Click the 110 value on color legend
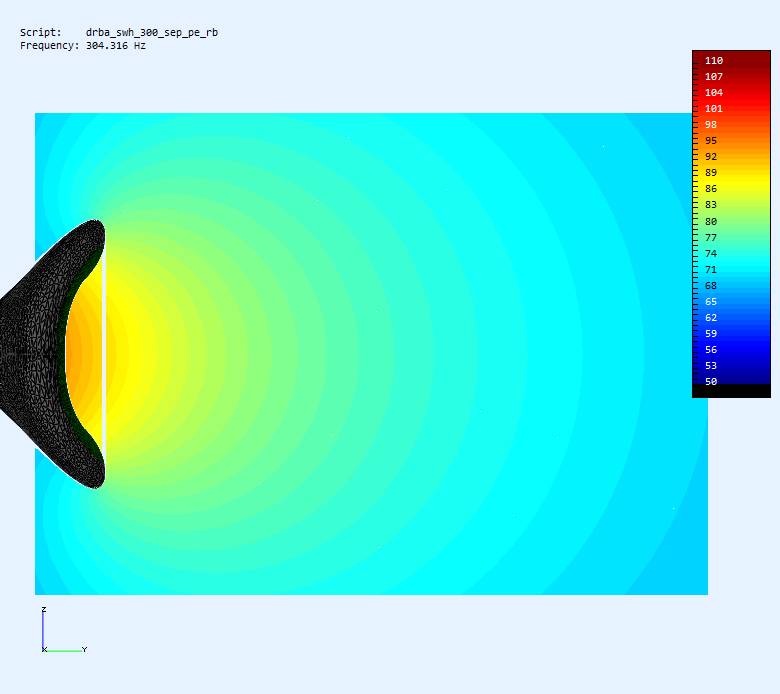780x694 pixels. coord(714,61)
